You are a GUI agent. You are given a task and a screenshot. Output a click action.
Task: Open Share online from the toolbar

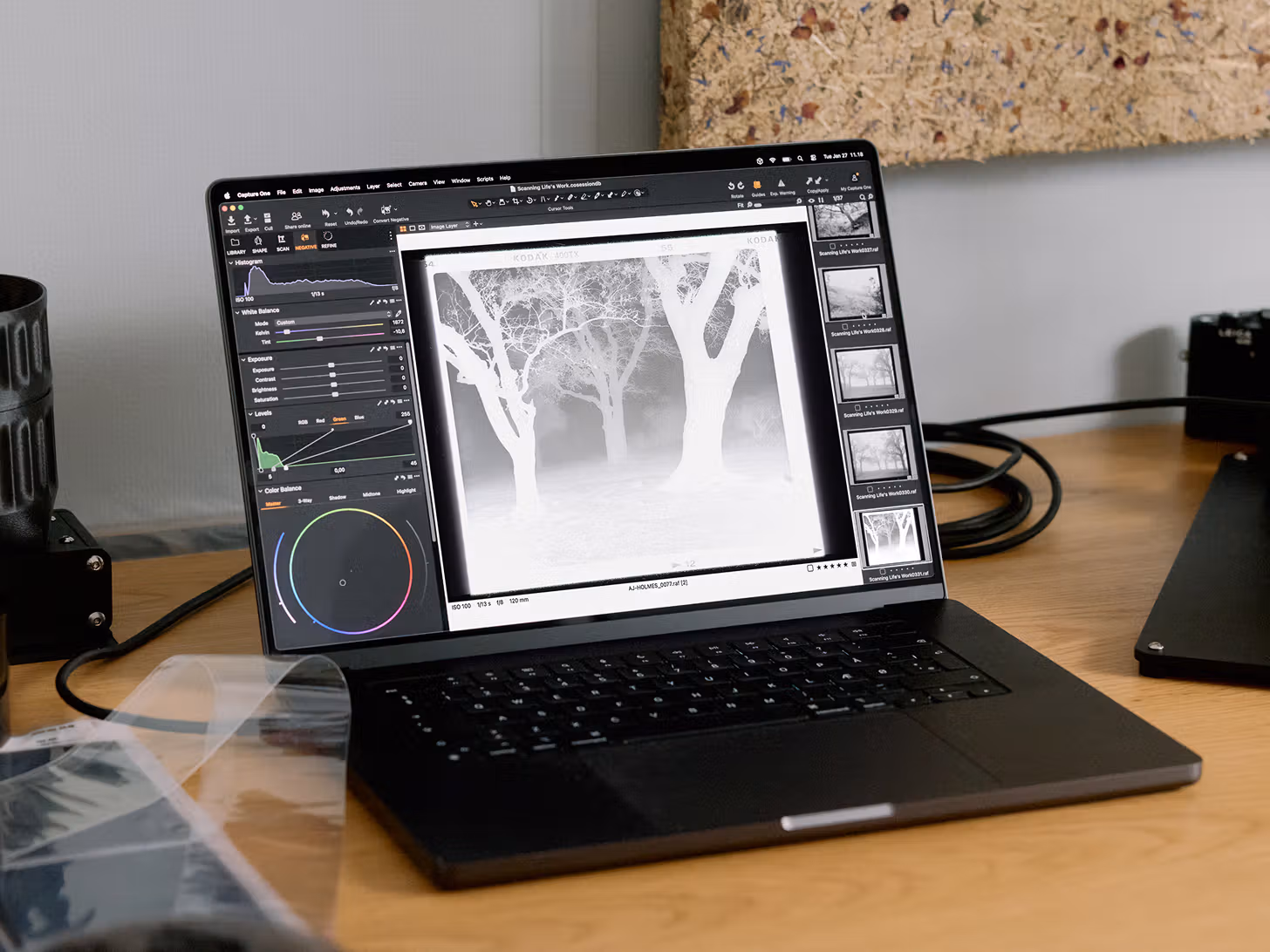coord(297,216)
